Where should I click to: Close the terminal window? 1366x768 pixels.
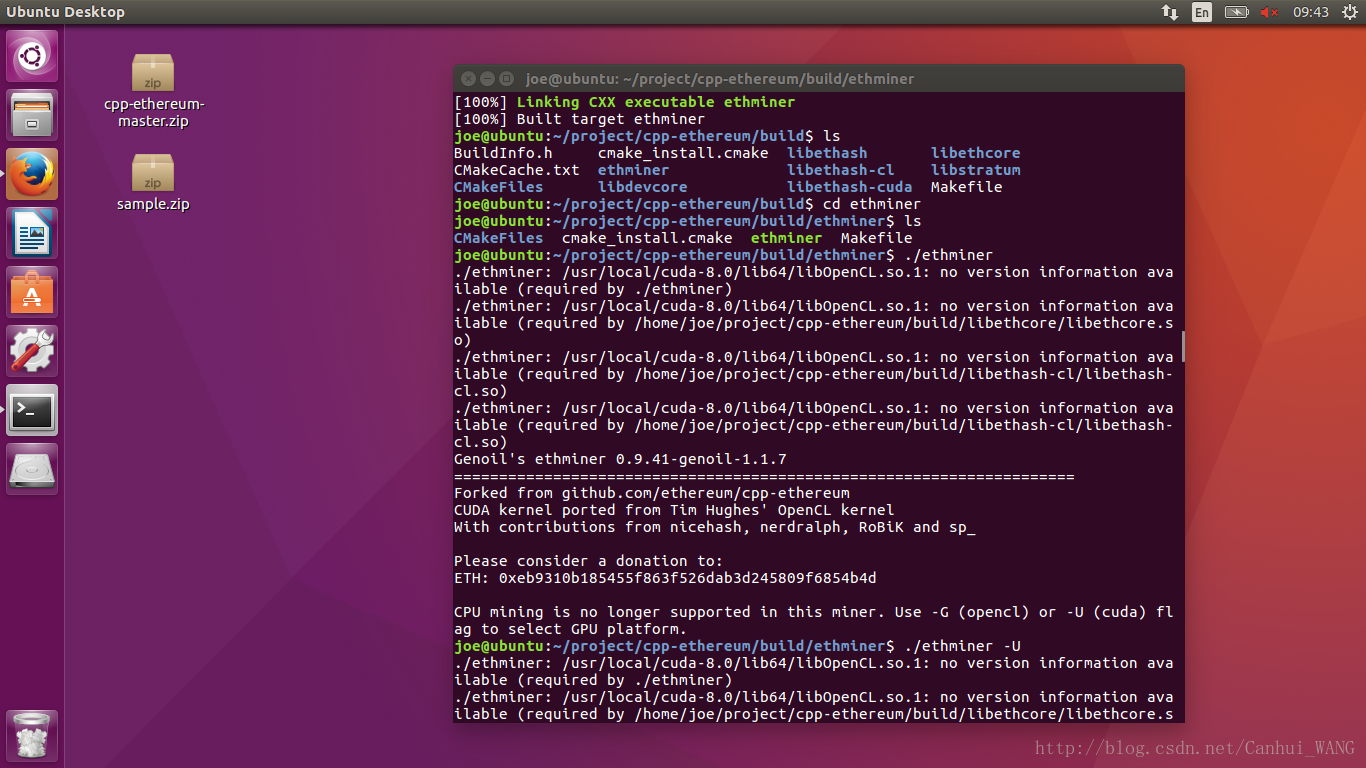point(467,78)
